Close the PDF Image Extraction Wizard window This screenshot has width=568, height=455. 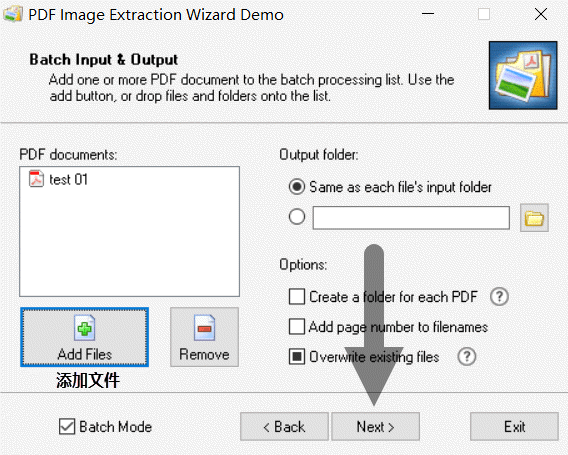point(541,14)
